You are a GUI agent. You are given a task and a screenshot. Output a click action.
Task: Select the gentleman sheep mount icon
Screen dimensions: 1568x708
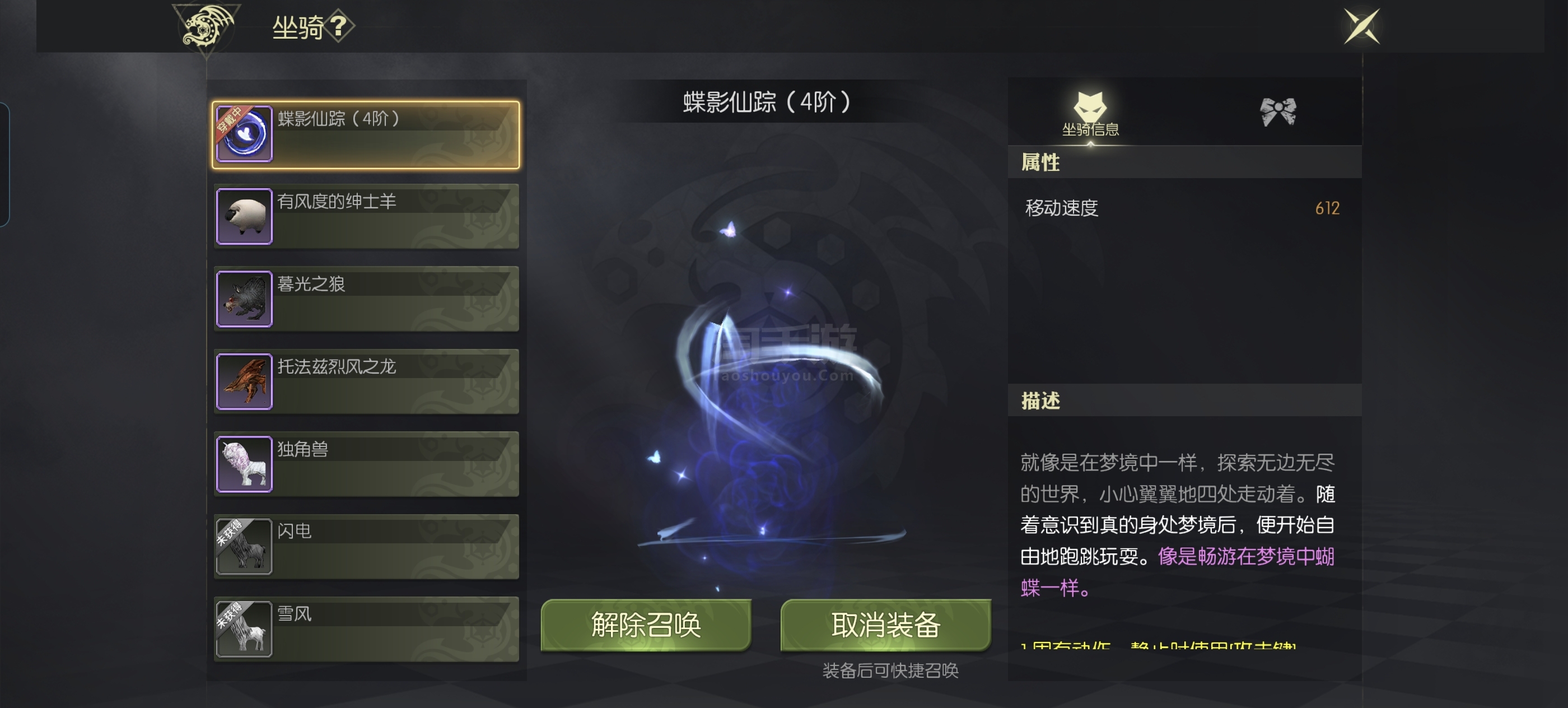244,216
